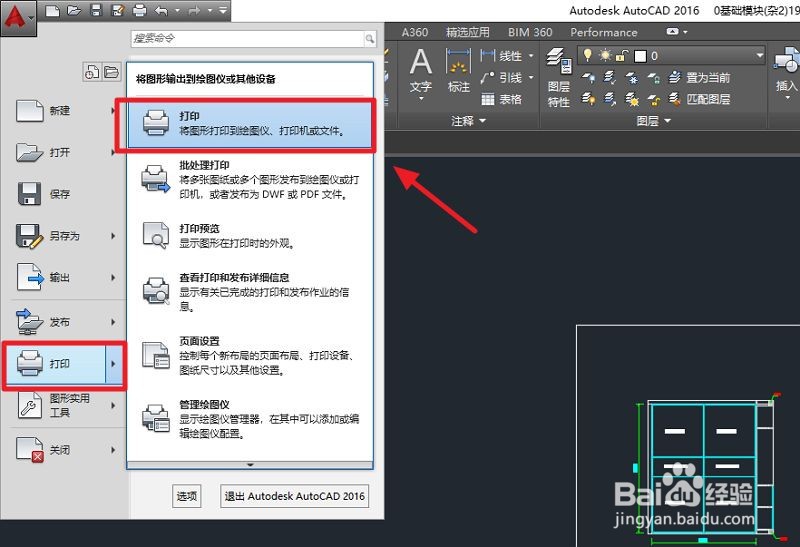Expand the 打印 submenu arrow
This screenshot has height=547, width=800.
point(114,364)
